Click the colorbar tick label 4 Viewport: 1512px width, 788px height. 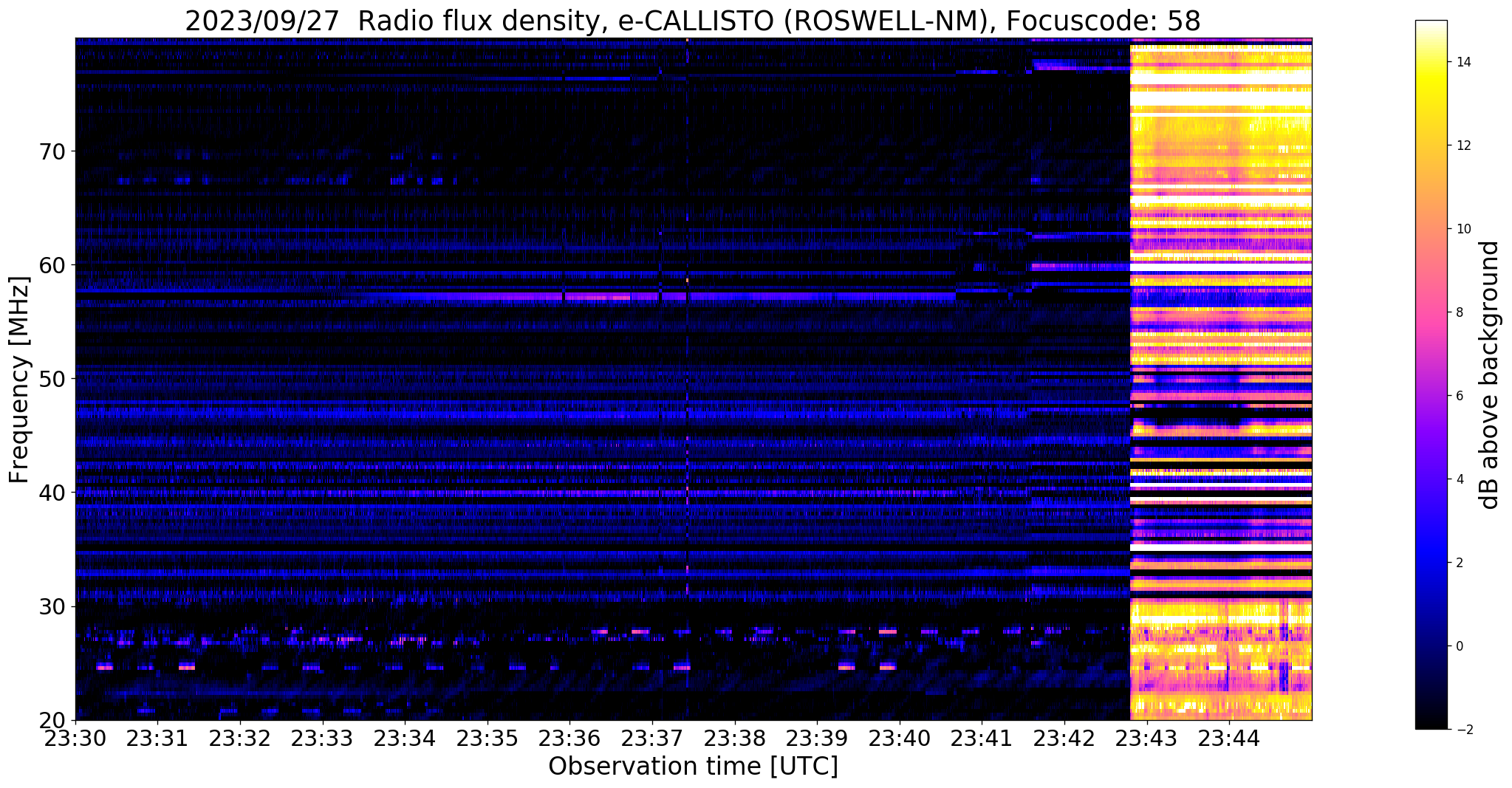click(x=1460, y=479)
